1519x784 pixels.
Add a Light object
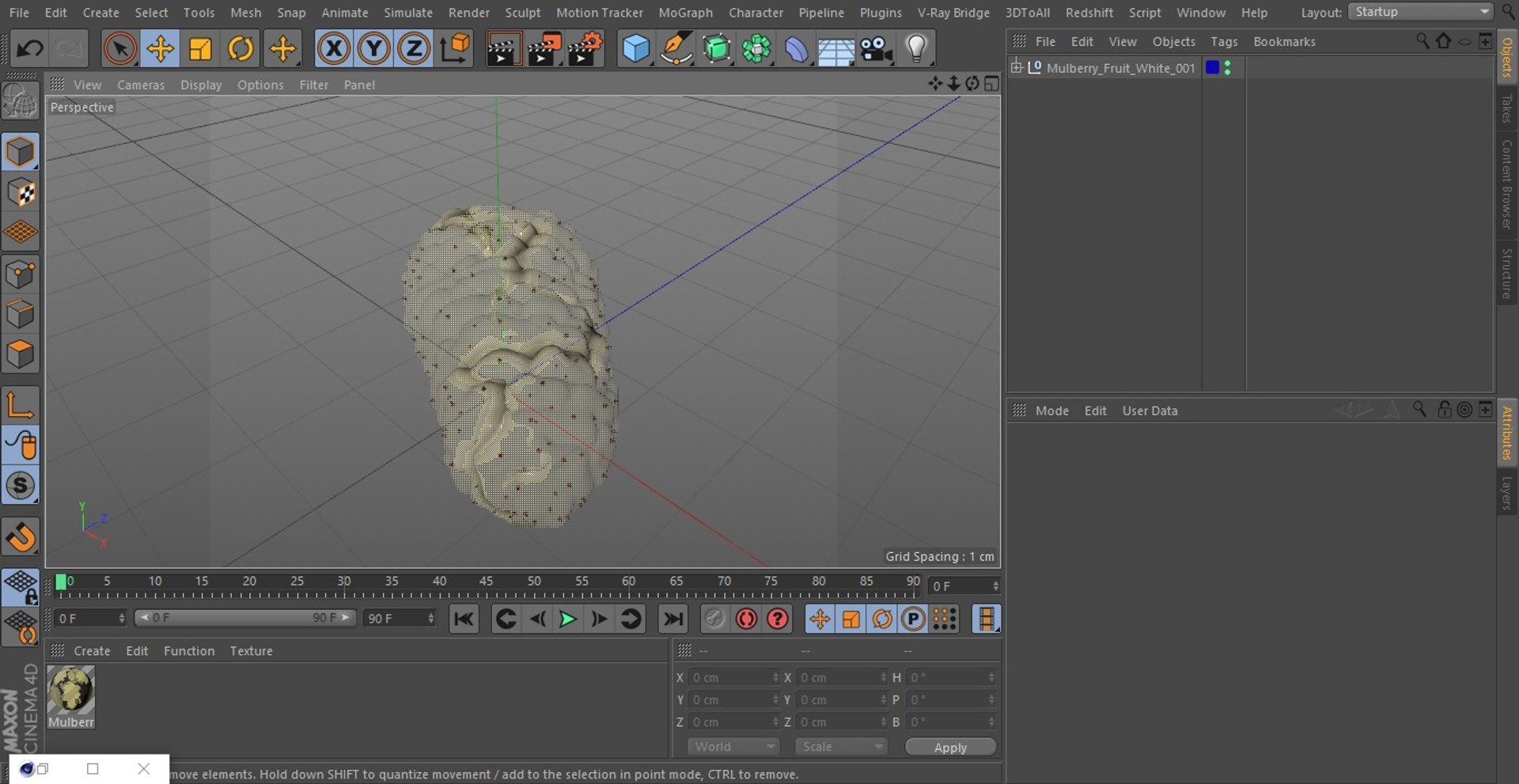click(x=916, y=49)
